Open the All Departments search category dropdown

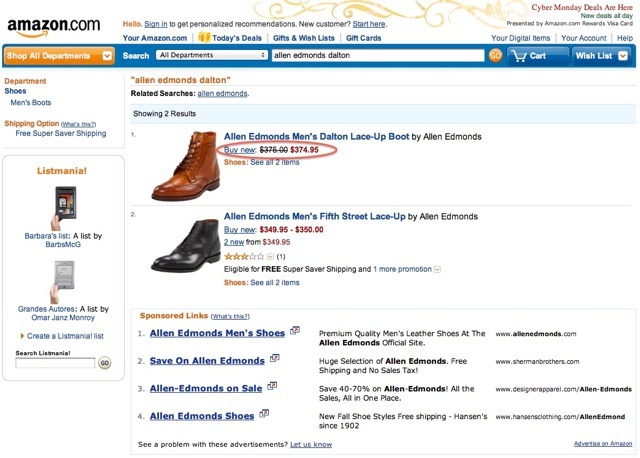[x=212, y=56]
